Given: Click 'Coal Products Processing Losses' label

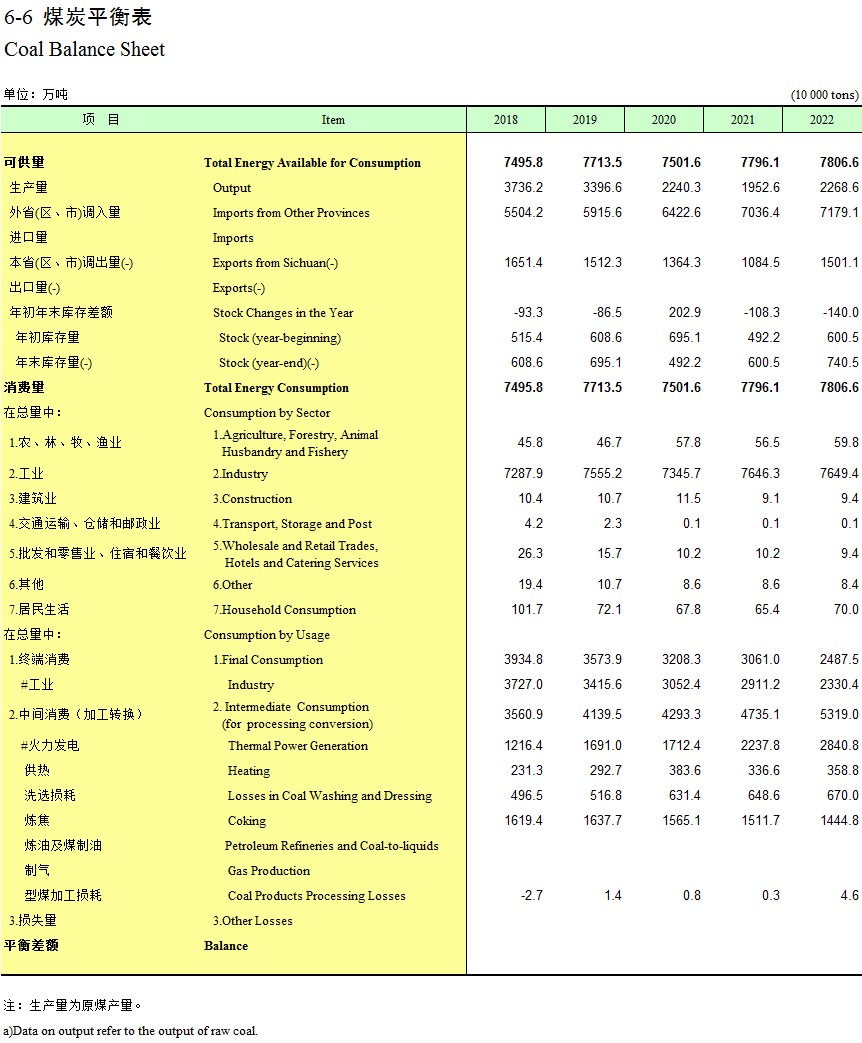Looking at the screenshot, I should tap(317, 896).
